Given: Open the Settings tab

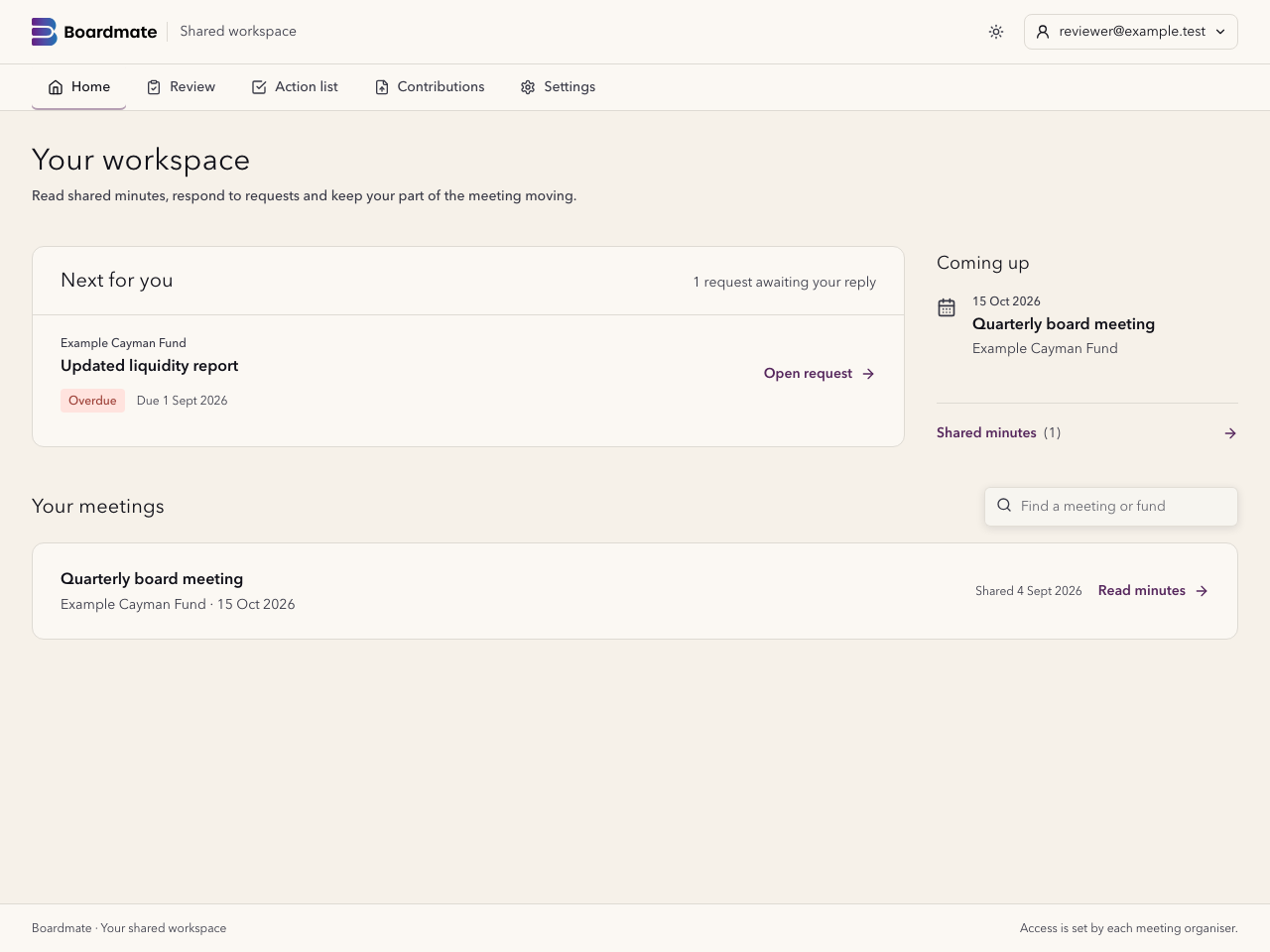Looking at the screenshot, I should point(558,87).
